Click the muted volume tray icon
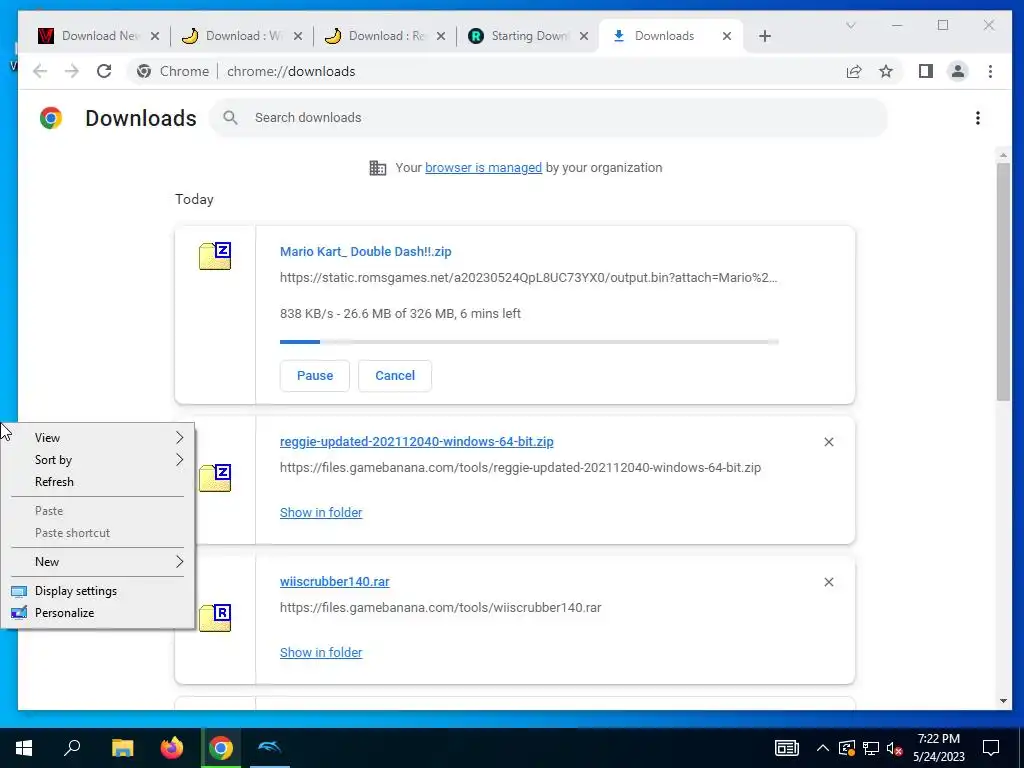The image size is (1024, 768). point(894,748)
